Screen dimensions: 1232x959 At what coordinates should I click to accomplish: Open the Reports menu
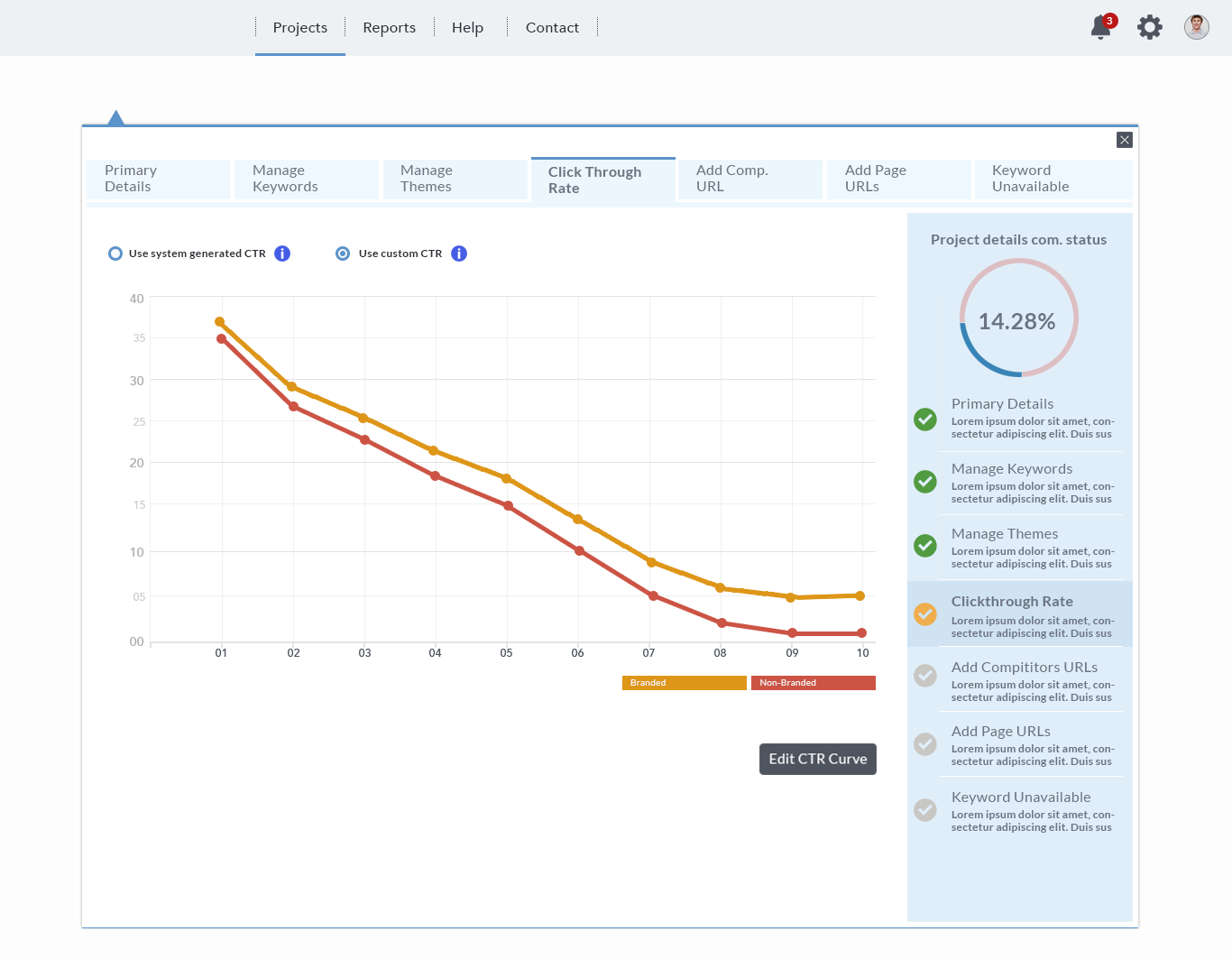pos(390,28)
